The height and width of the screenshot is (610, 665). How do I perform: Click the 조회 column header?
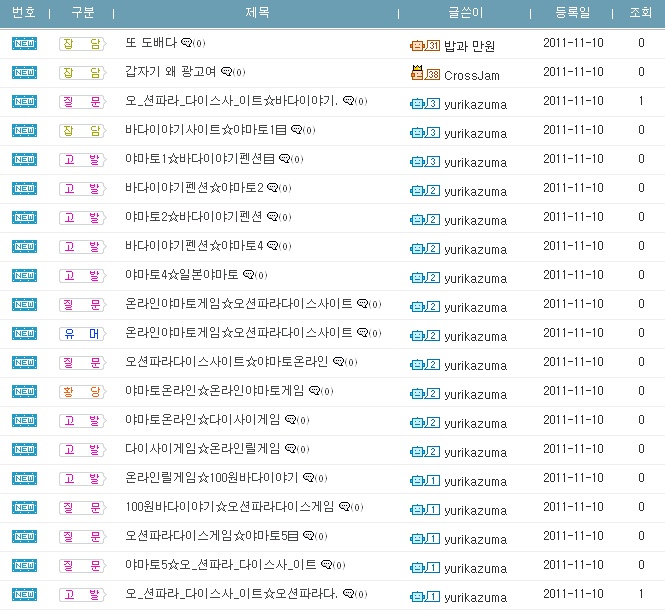(641, 13)
